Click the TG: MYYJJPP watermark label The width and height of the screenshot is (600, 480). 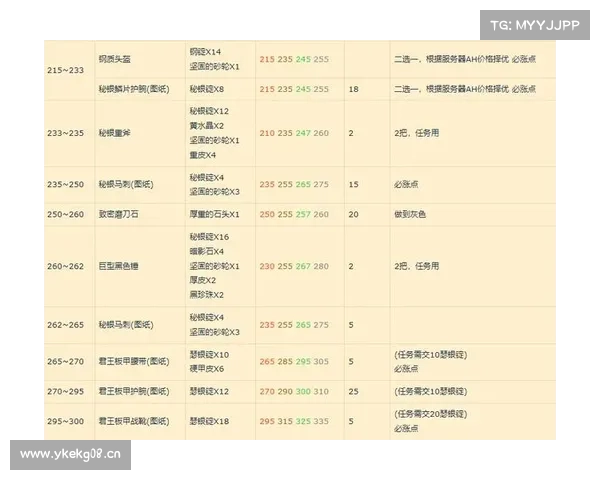click(535, 23)
